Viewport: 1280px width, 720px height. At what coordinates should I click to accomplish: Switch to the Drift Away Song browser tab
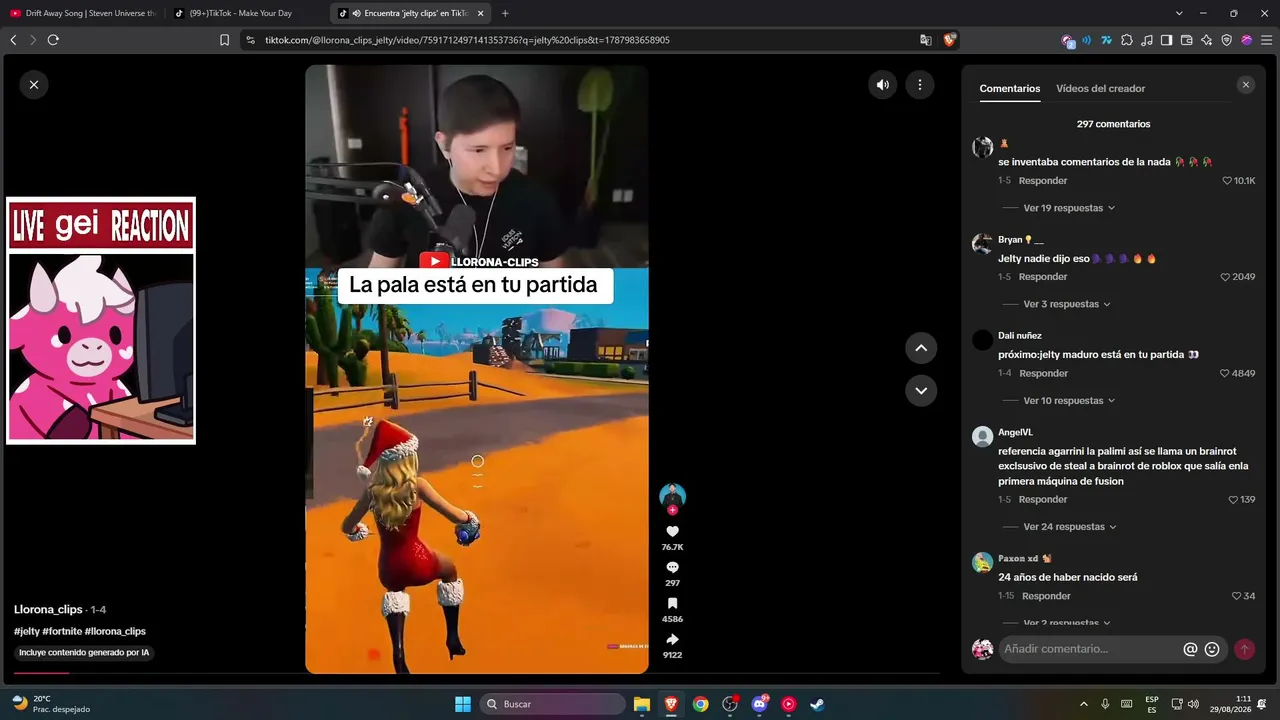point(83,13)
